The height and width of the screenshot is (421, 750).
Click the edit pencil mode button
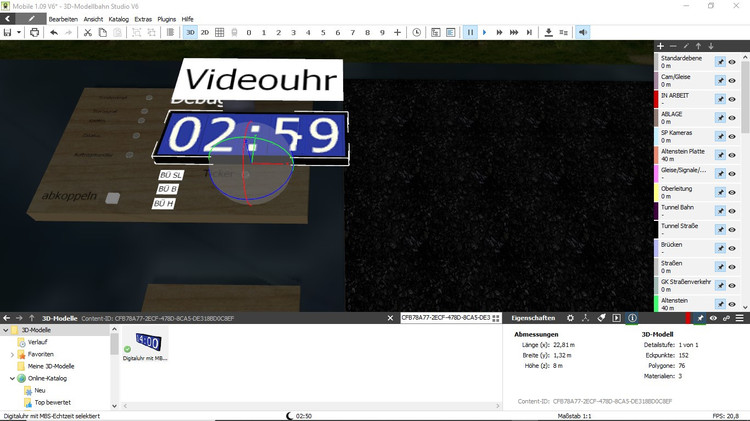coord(32,19)
